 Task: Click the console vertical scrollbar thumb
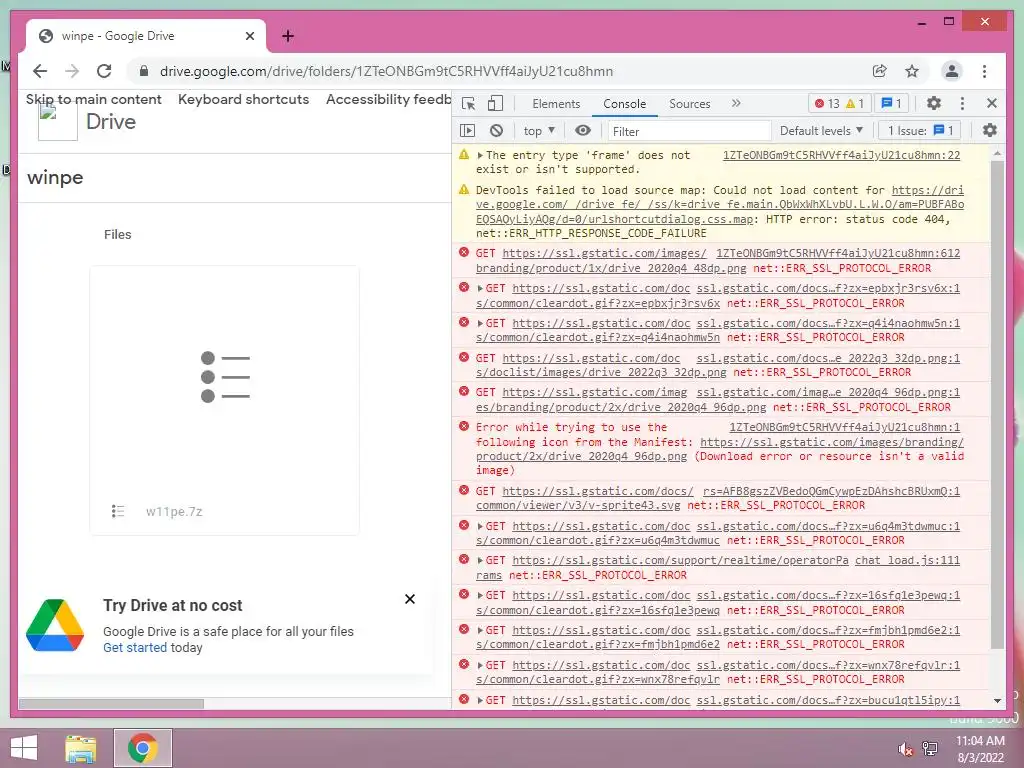coord(997,405)
